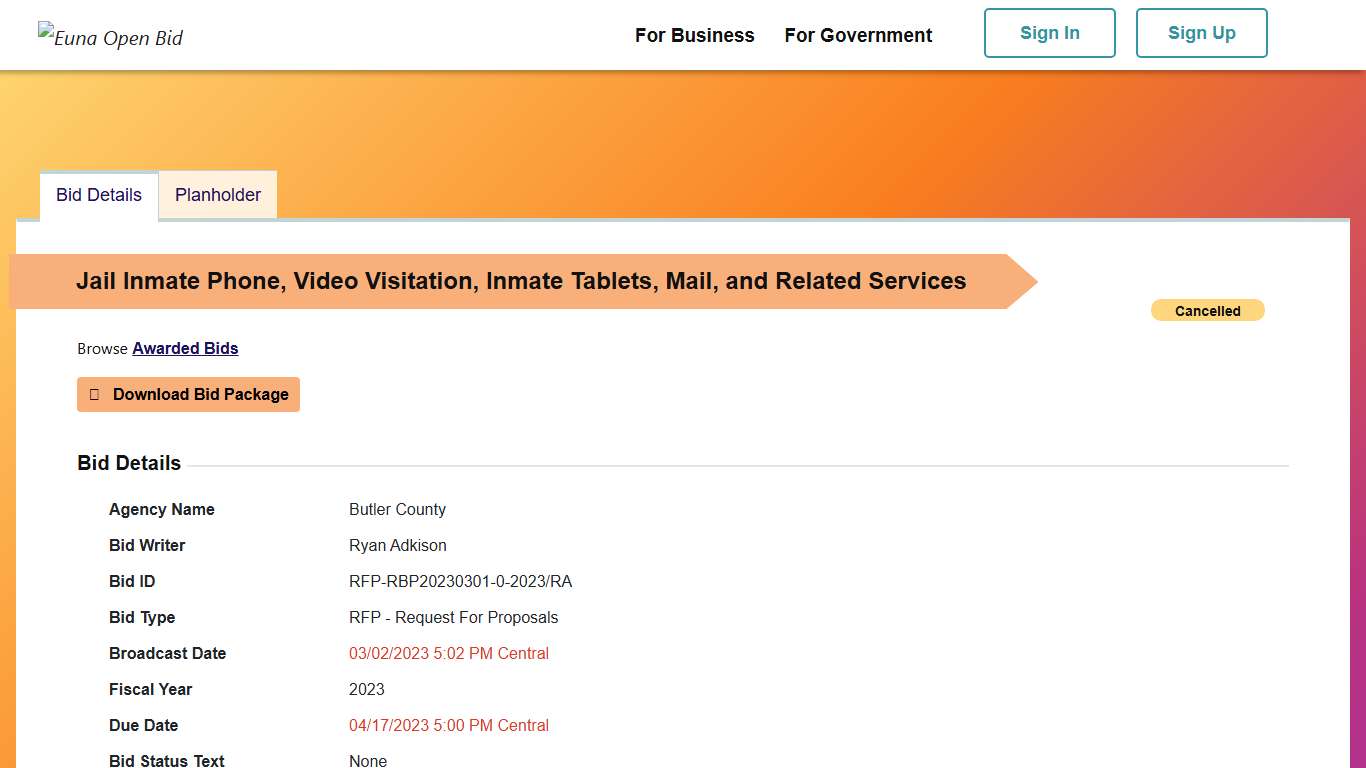Viewport: 1366px width, 768px height.
Task: Click the download icon on Bid Package button
Action: [94, 394]
